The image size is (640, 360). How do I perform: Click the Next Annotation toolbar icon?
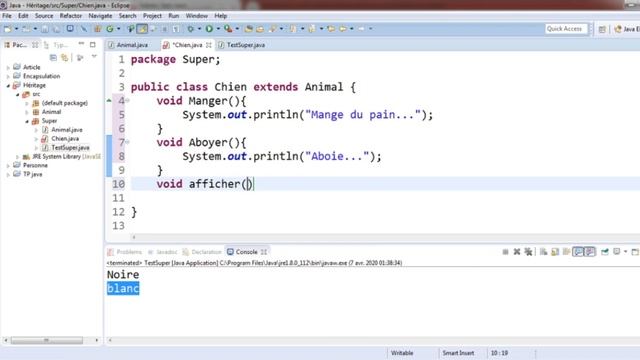coord(293,29)
